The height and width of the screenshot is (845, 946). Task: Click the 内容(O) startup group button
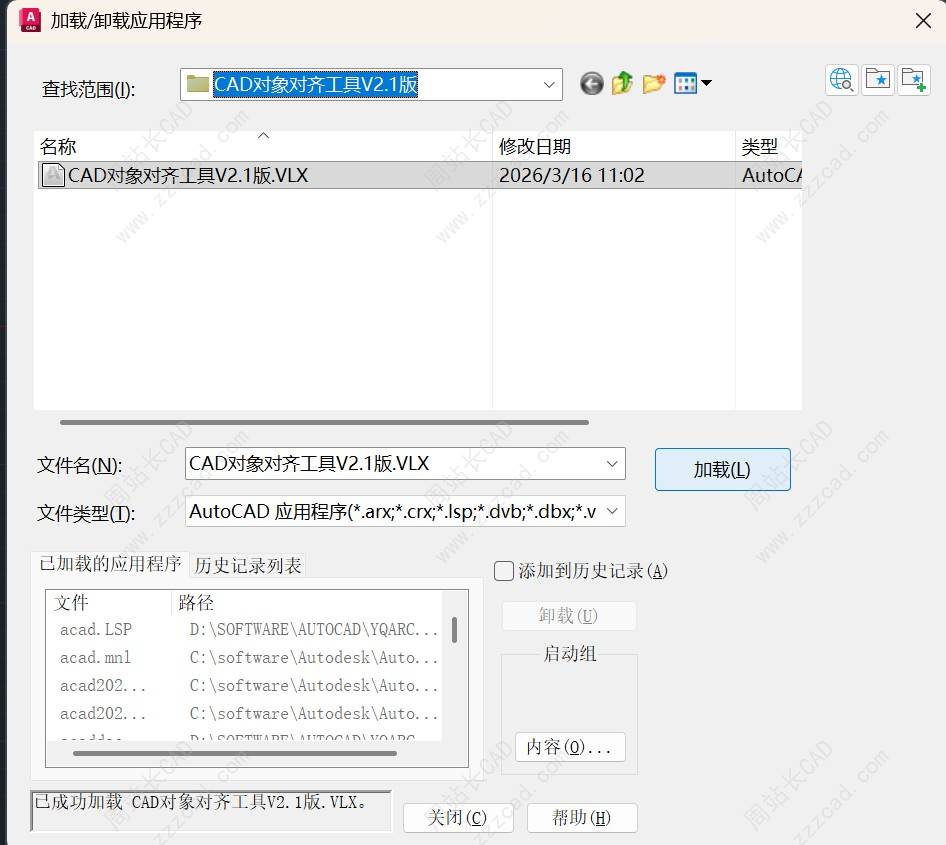tap(569, 746)
